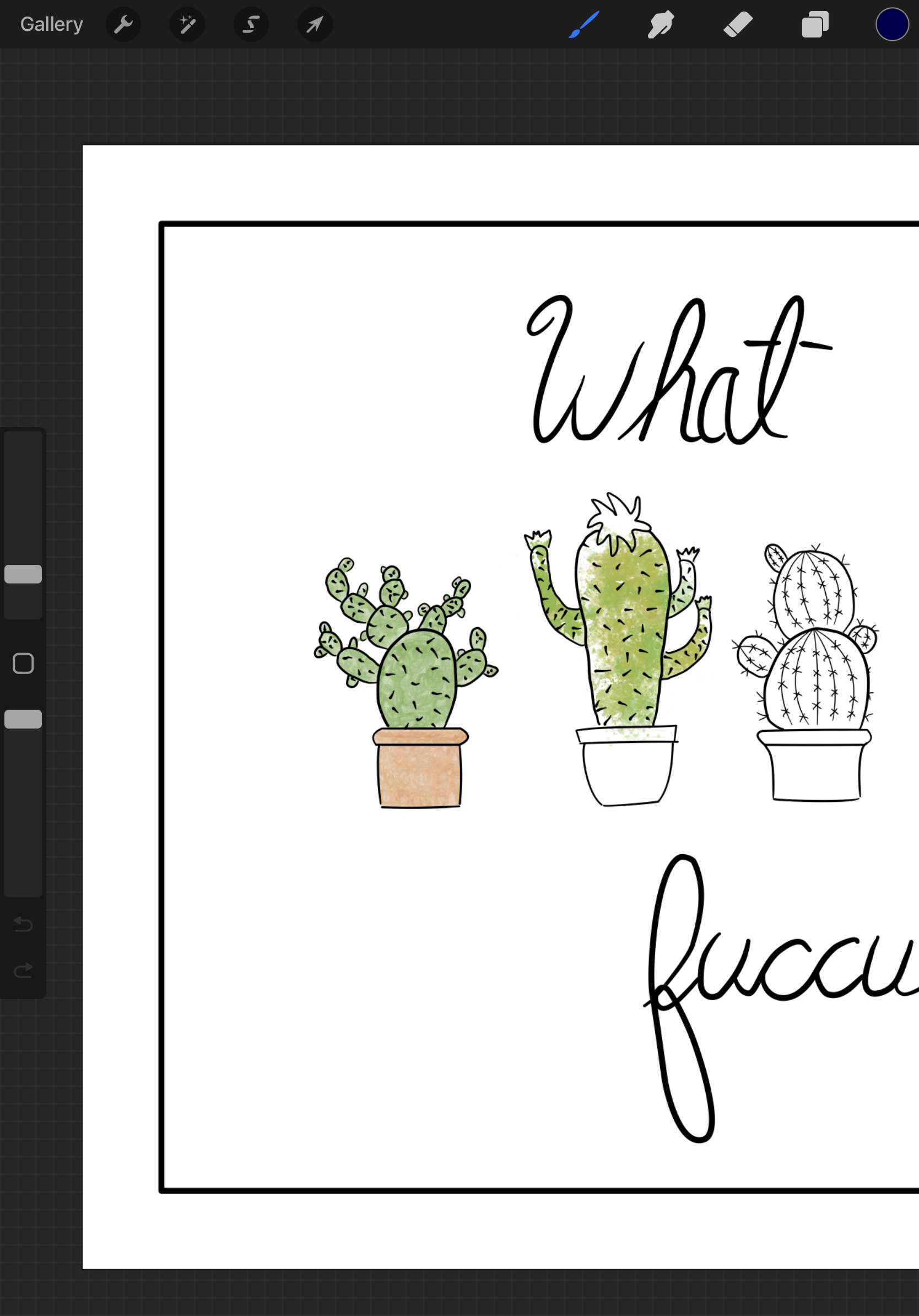Open the Actions wrench menu

coord(123,25)
